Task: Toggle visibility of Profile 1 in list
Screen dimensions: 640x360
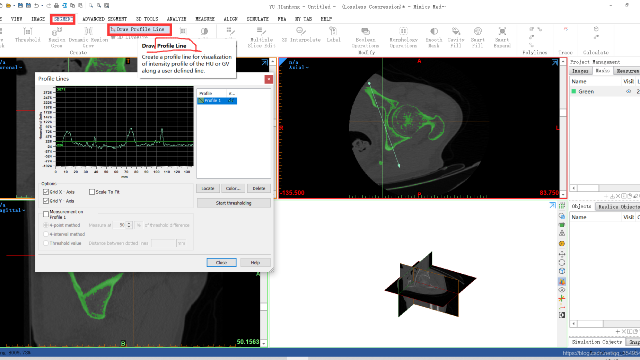Action: pyautogui.click(x=231, y=100)
